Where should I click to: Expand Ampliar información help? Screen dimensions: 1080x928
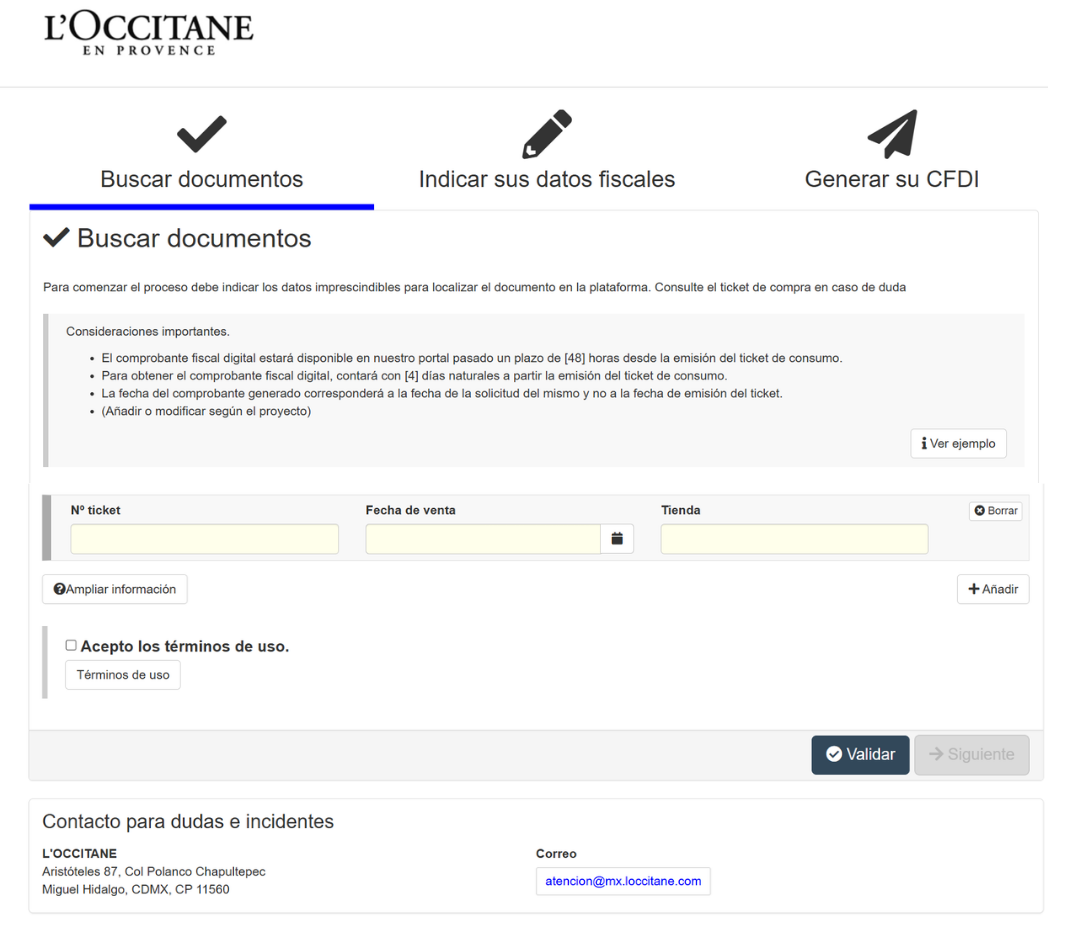(115, 589)
